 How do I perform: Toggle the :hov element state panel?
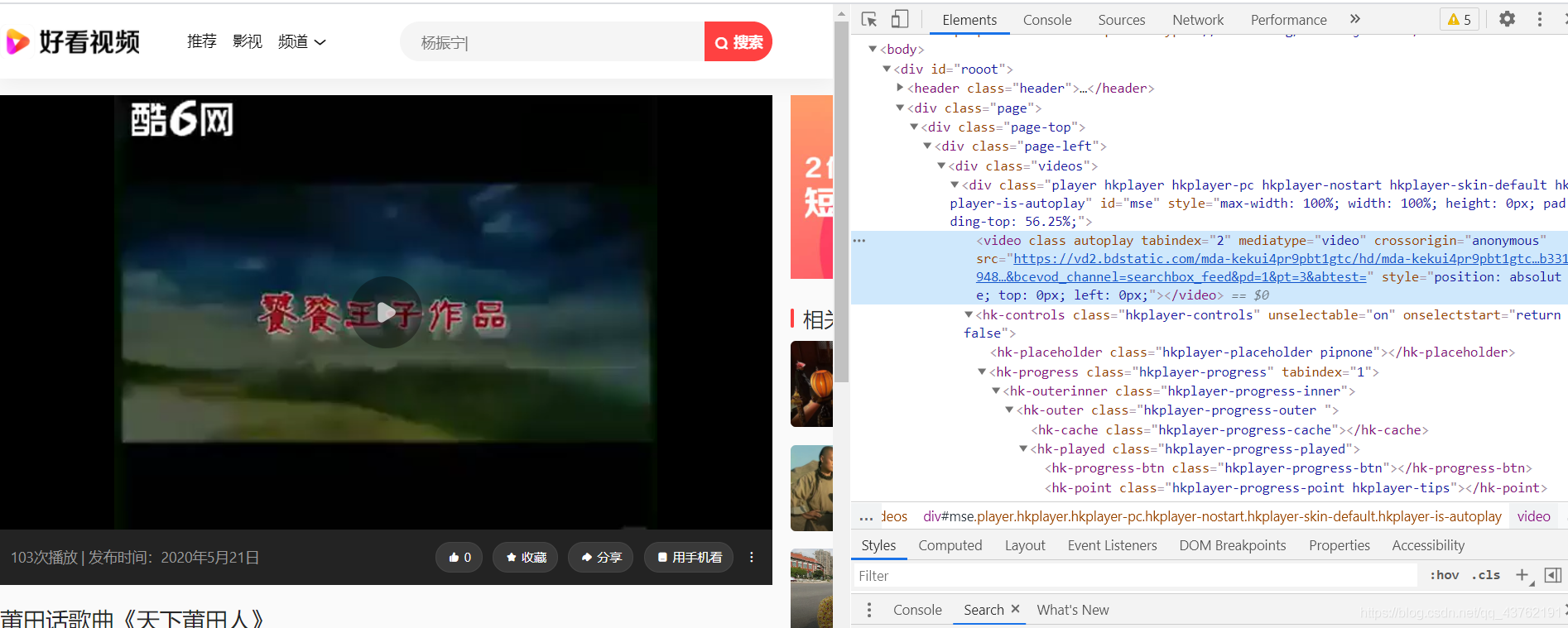tap(1445, 575)
